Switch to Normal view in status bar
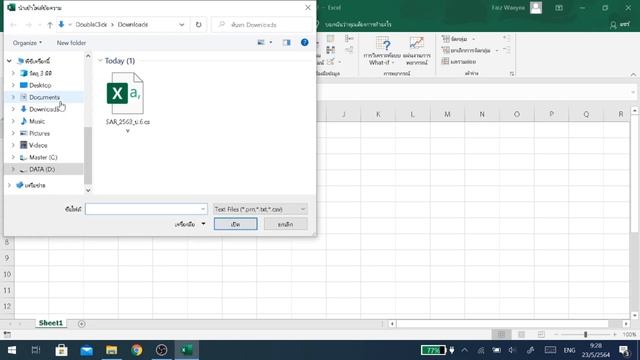640x360 pixels. pyautogui.click(x=501, y=335)
